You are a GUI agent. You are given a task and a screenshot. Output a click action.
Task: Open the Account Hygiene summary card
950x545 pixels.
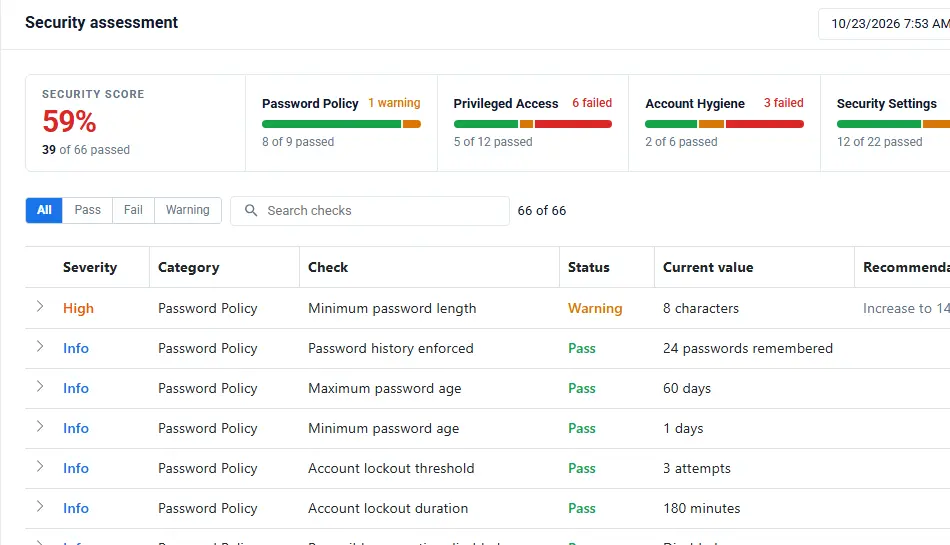[724, 123]
